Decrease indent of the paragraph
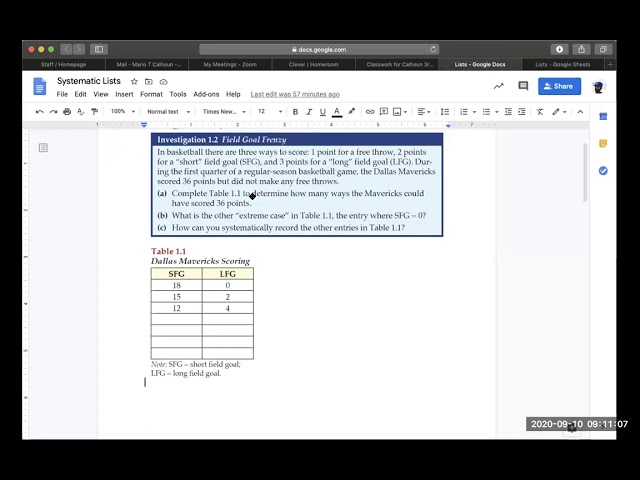The width and height of the screenshot is (640, 480). (x=508, y=112)
